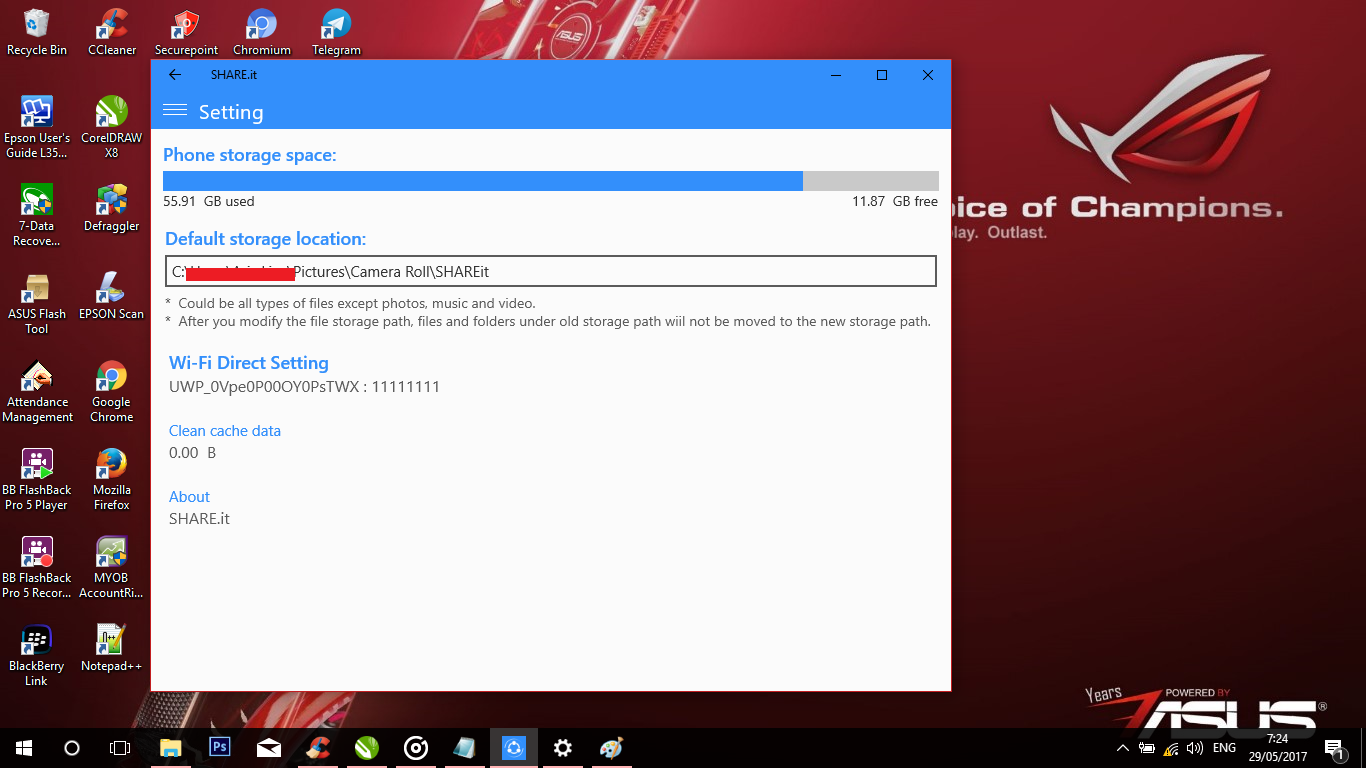Open Windows Settings from the taskbar

coord(562,747)
